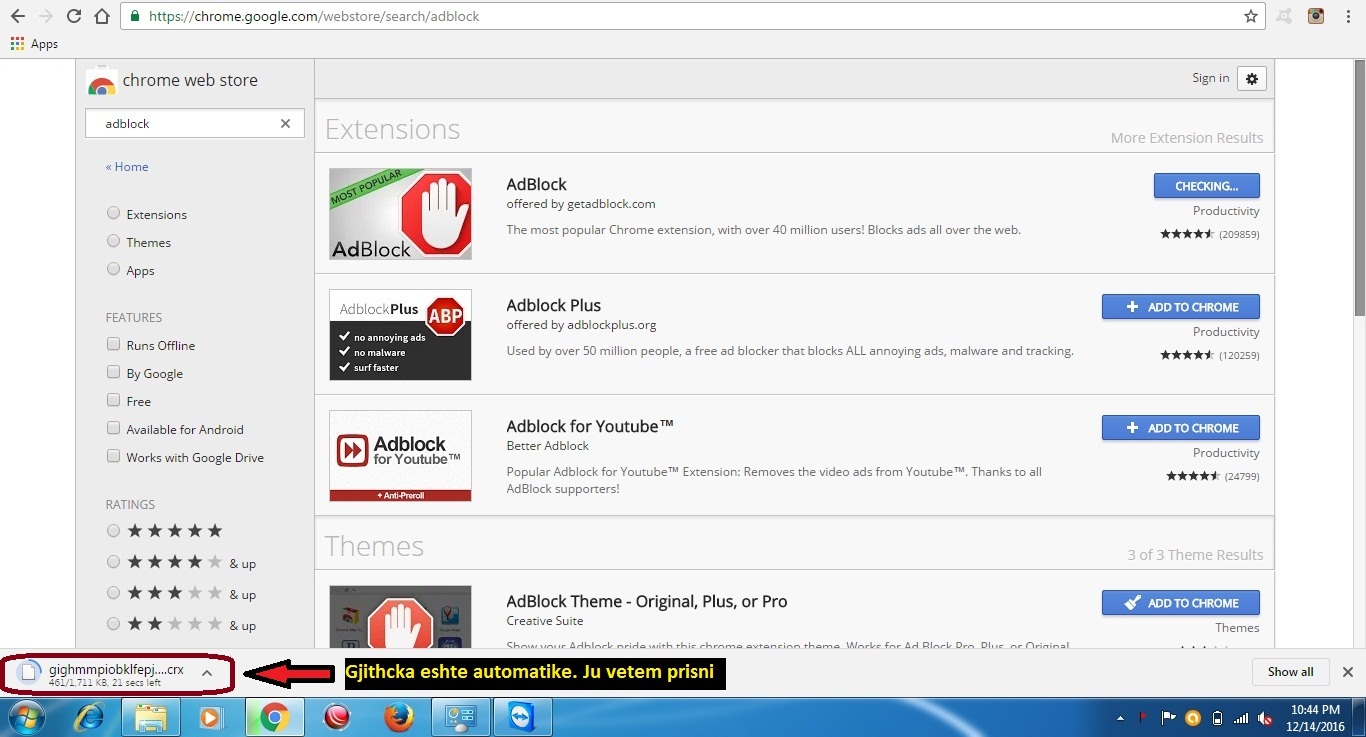Add AdBlock Theme to Chrome

click(x=1180, y=603)
